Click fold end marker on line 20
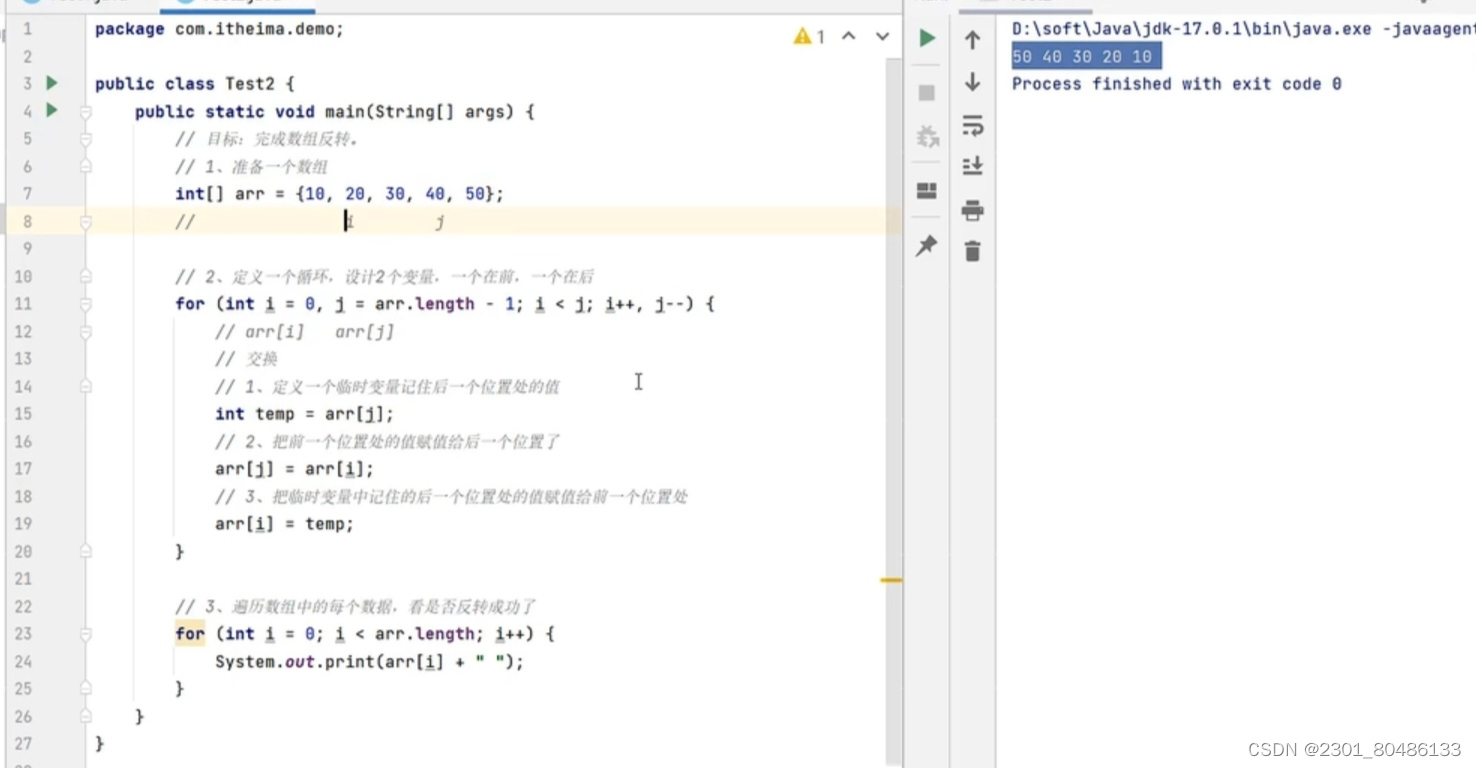 click(86, 551)
